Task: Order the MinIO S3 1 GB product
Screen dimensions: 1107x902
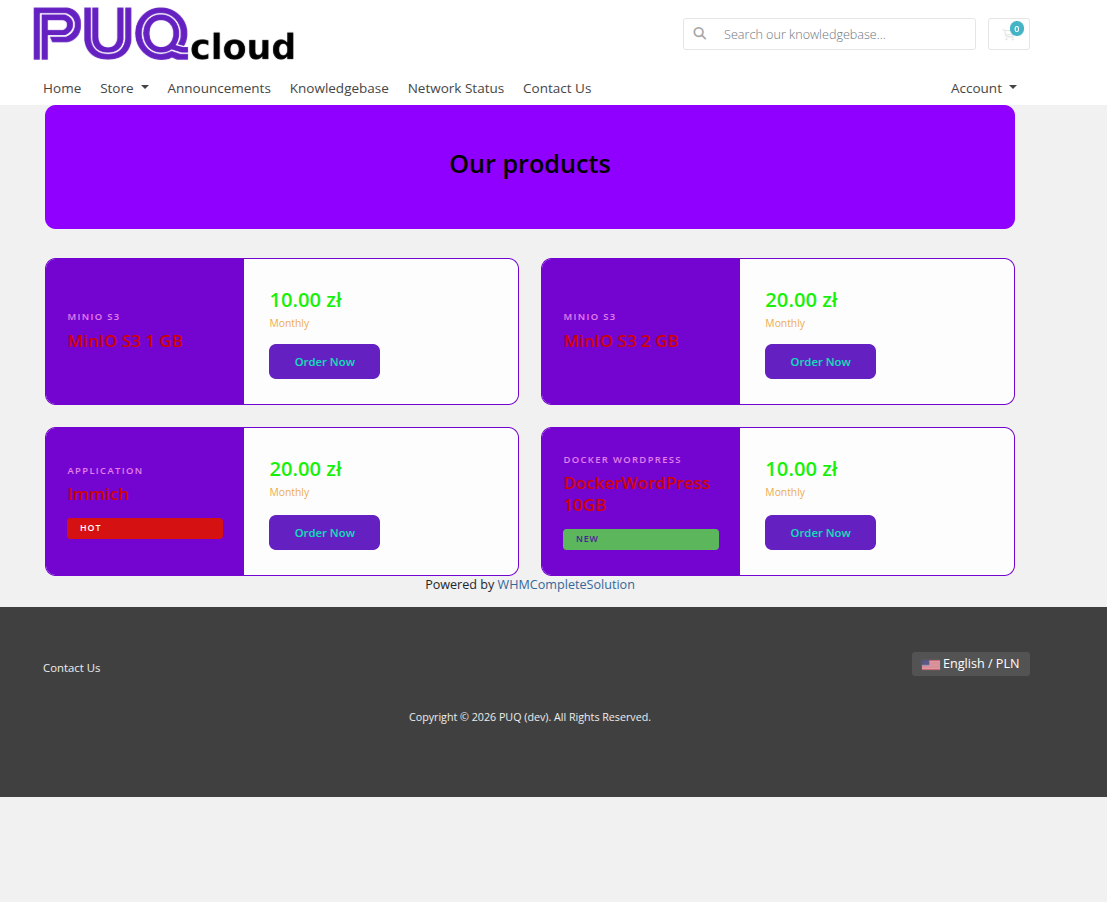Action: click(324, 362)
